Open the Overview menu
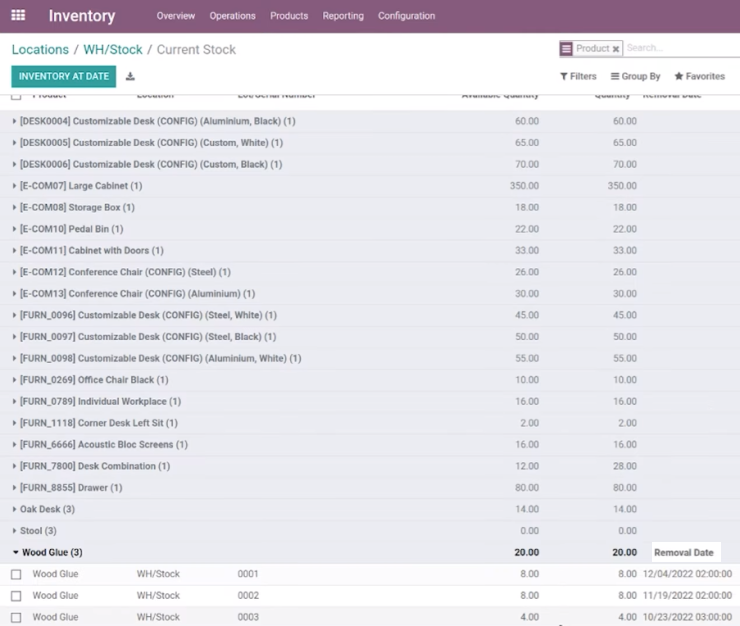Screen dimensions: 740x626 [176, 16]
